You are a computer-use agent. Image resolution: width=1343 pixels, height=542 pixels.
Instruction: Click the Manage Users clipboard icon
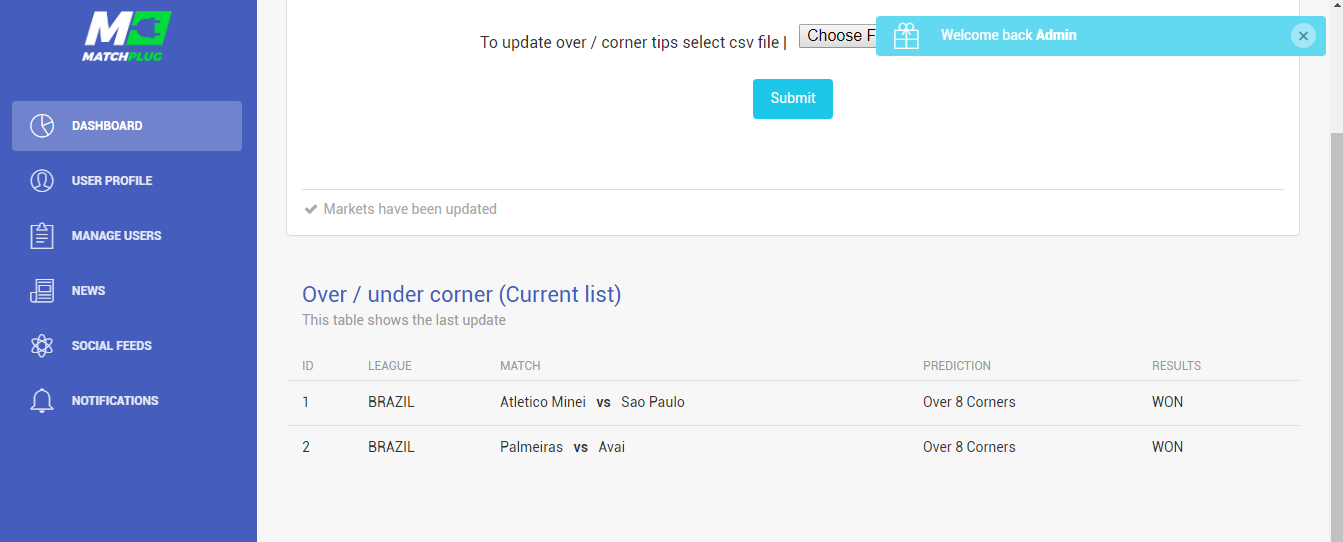(x=42, y=236)
